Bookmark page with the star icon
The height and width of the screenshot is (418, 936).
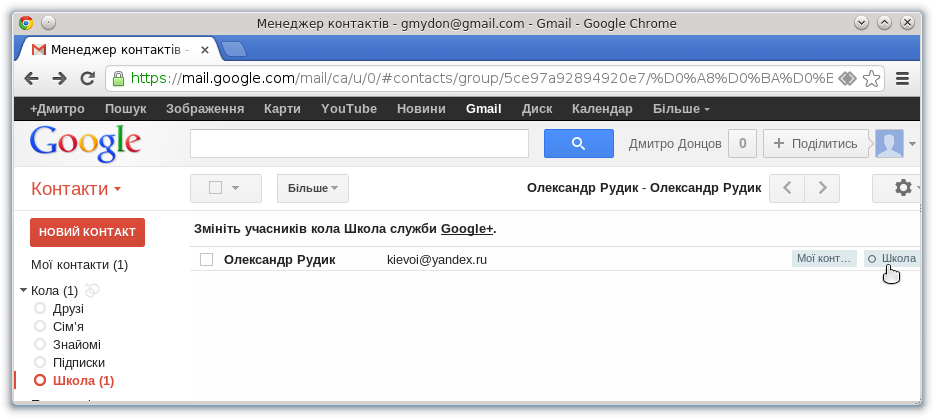pyautogui.click(x=872, y=78)
